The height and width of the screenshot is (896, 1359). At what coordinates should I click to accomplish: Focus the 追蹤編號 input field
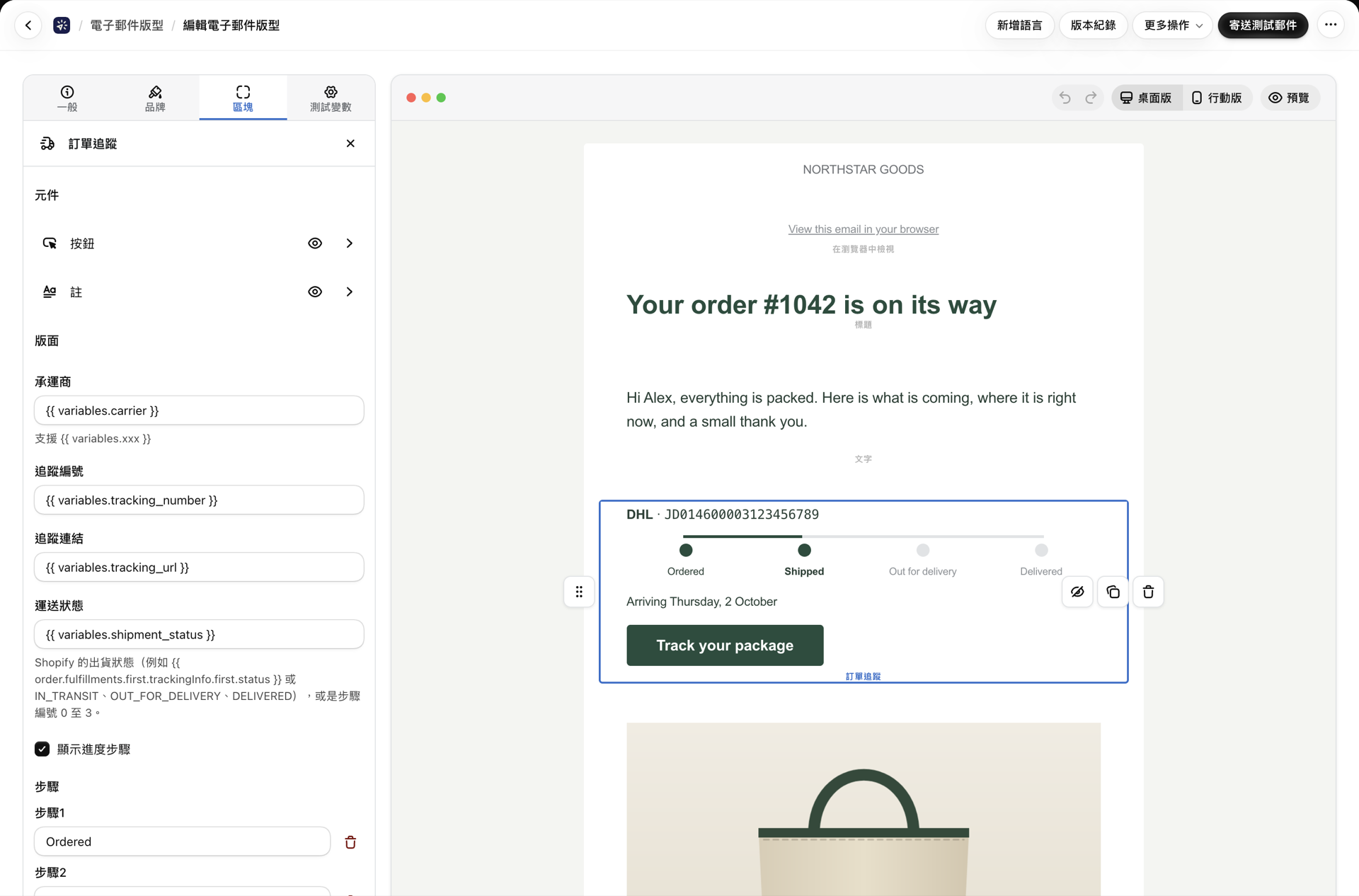point(199,500)
